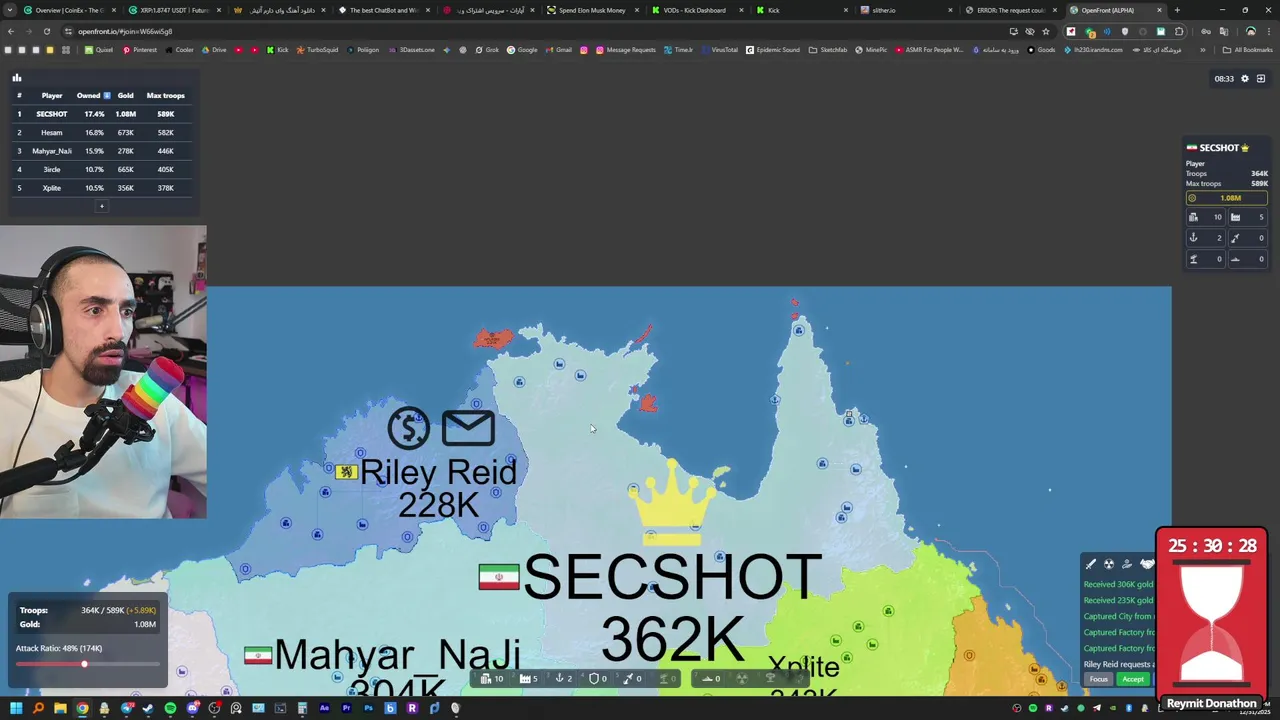Click the browser address bar
Screen dimensions: 1280x720
point(530,31)
